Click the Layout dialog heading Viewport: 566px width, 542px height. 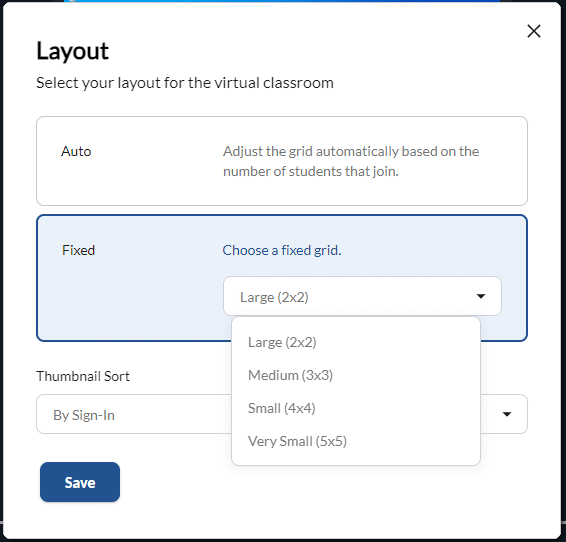72,51
